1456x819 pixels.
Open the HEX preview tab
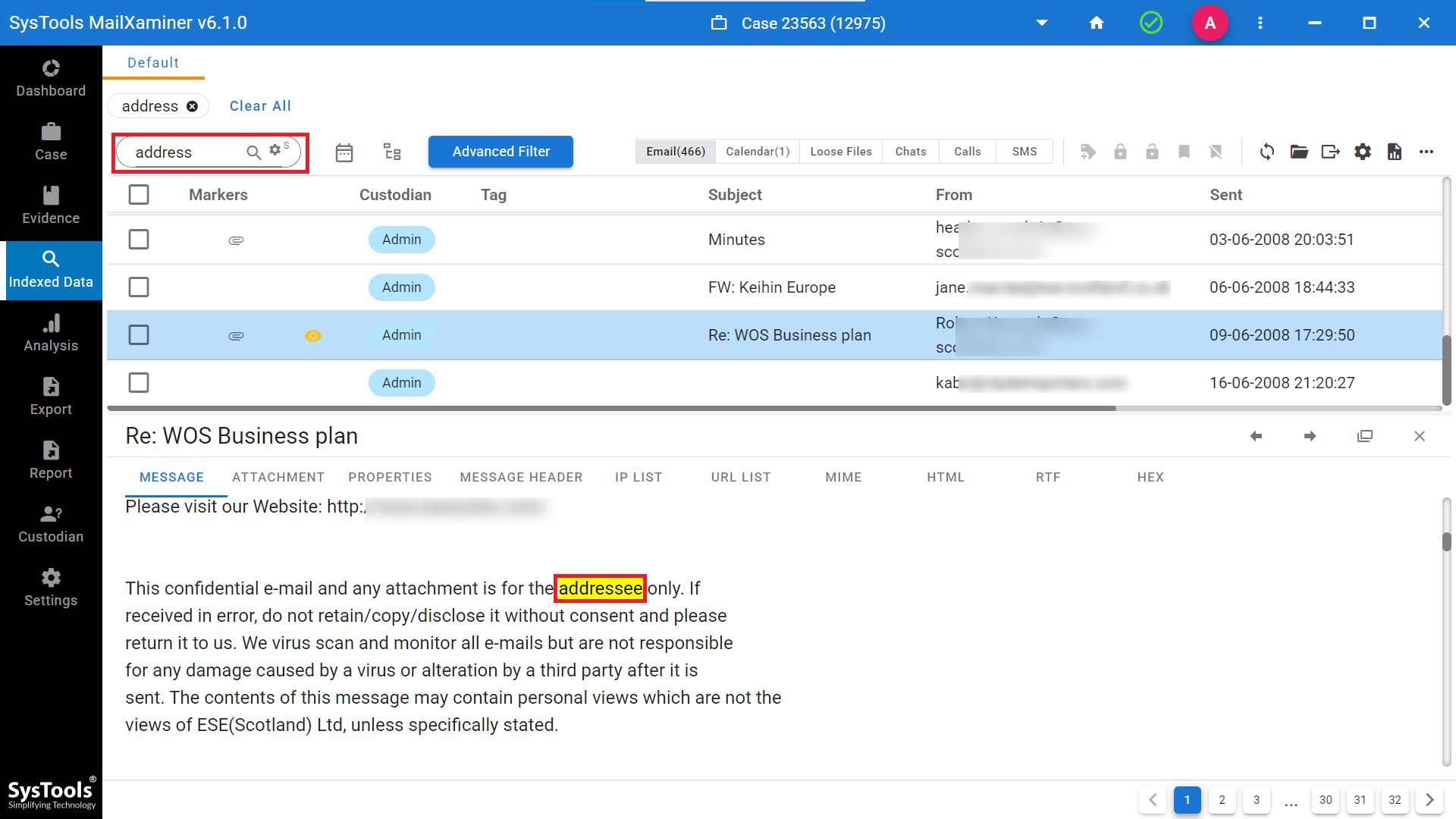pos(1150,478)
